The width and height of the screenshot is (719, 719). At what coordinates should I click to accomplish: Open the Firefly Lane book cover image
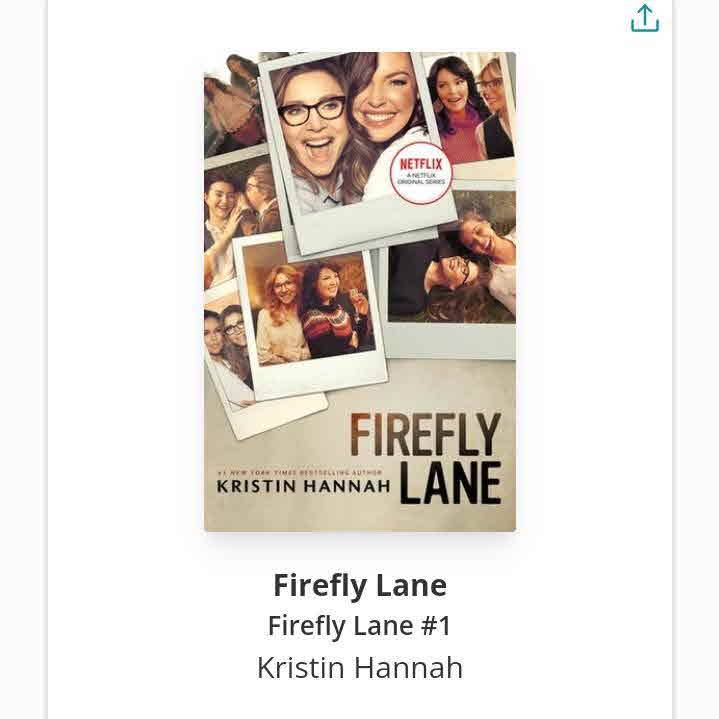[360, 292]
